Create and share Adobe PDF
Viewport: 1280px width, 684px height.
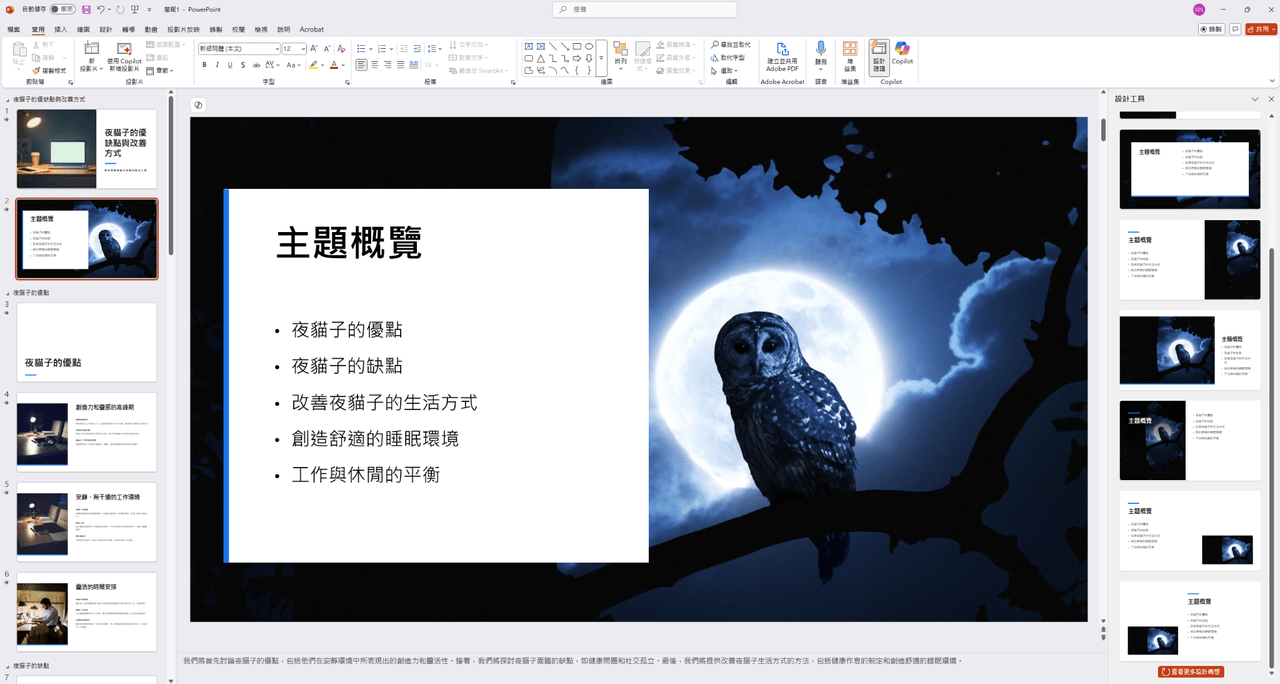click(x=782, y=58)
